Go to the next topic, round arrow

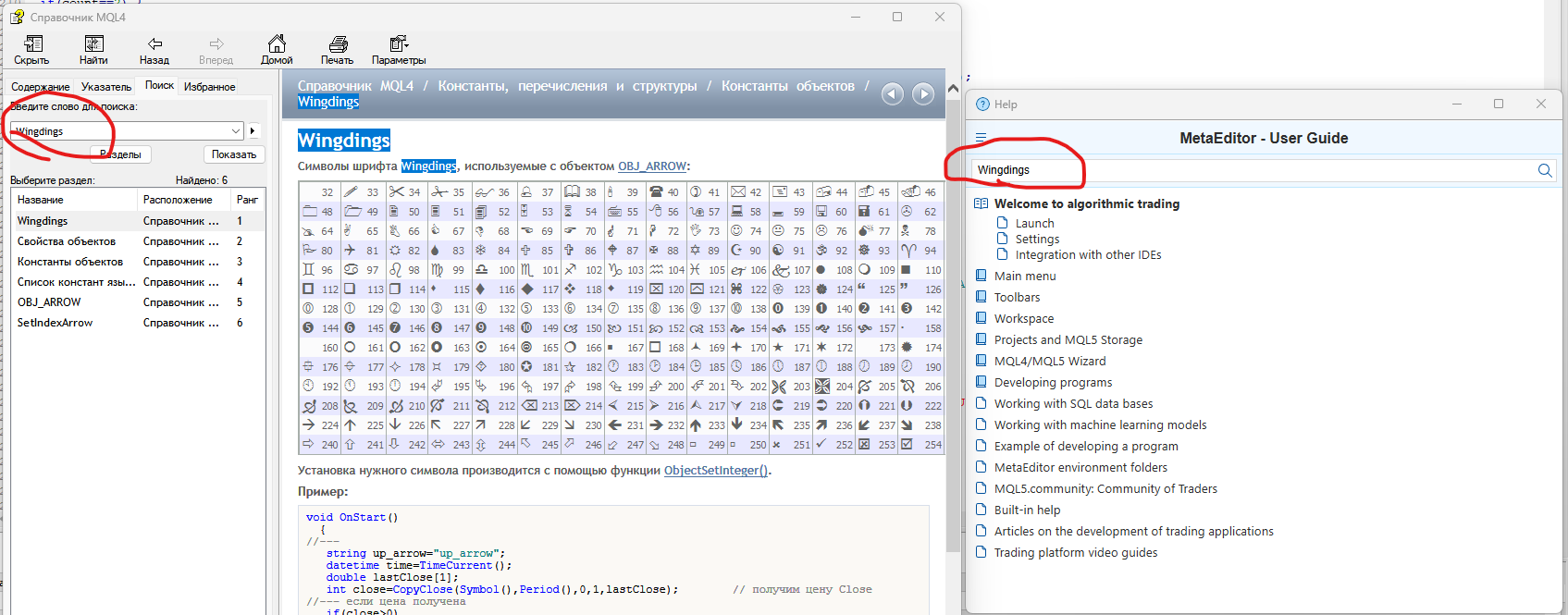tap(923, 93)
